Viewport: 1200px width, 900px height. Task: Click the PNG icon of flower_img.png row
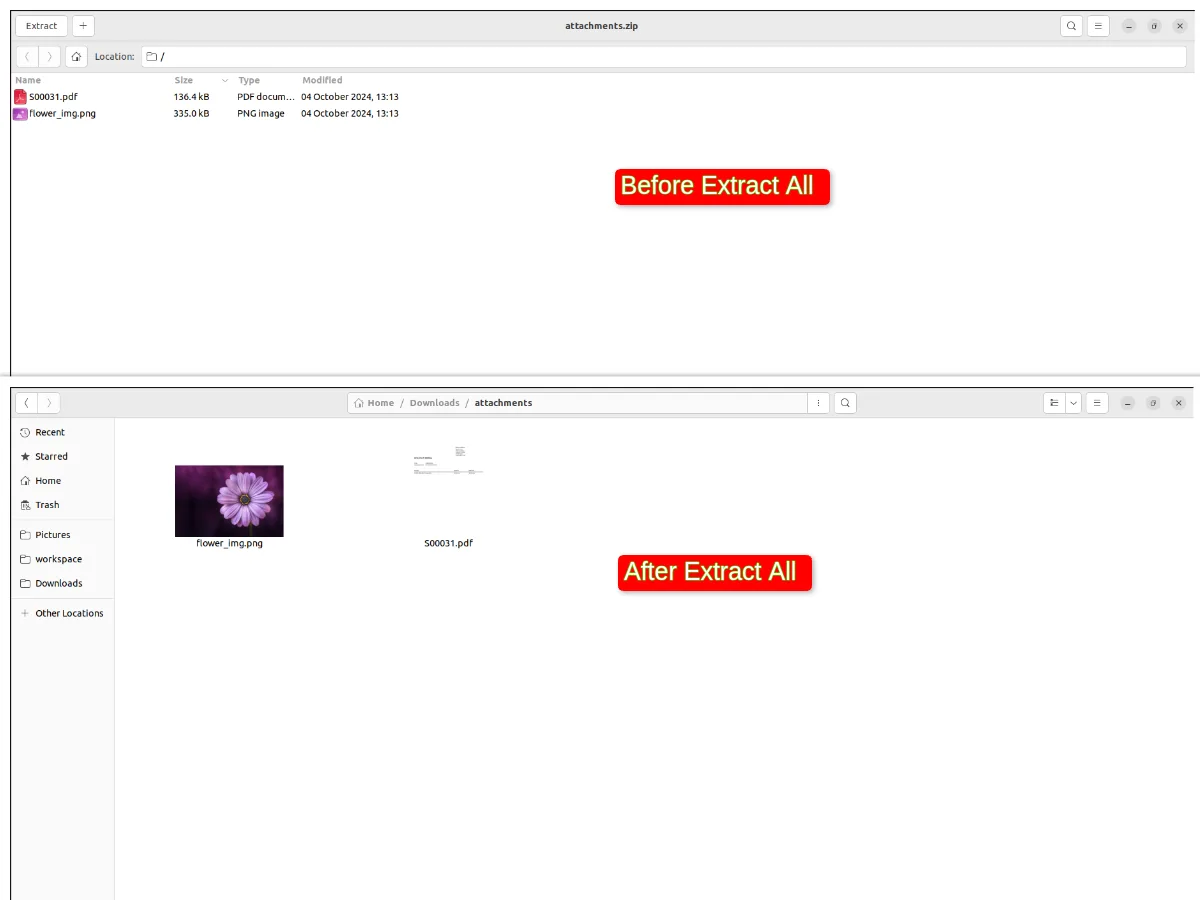pyautogui.click(x=20, y=114)
